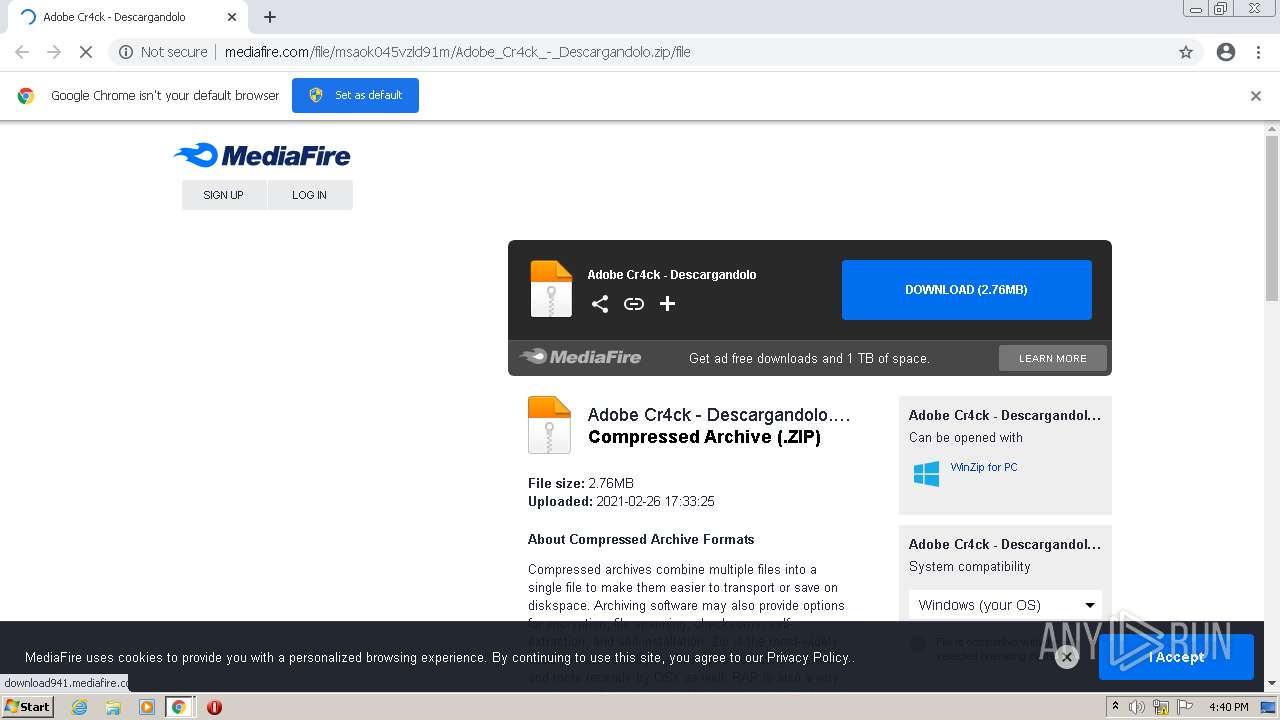
Task: Click 'Compressed Archive (.ZIP)' heading
Action: tap(704, 437)
